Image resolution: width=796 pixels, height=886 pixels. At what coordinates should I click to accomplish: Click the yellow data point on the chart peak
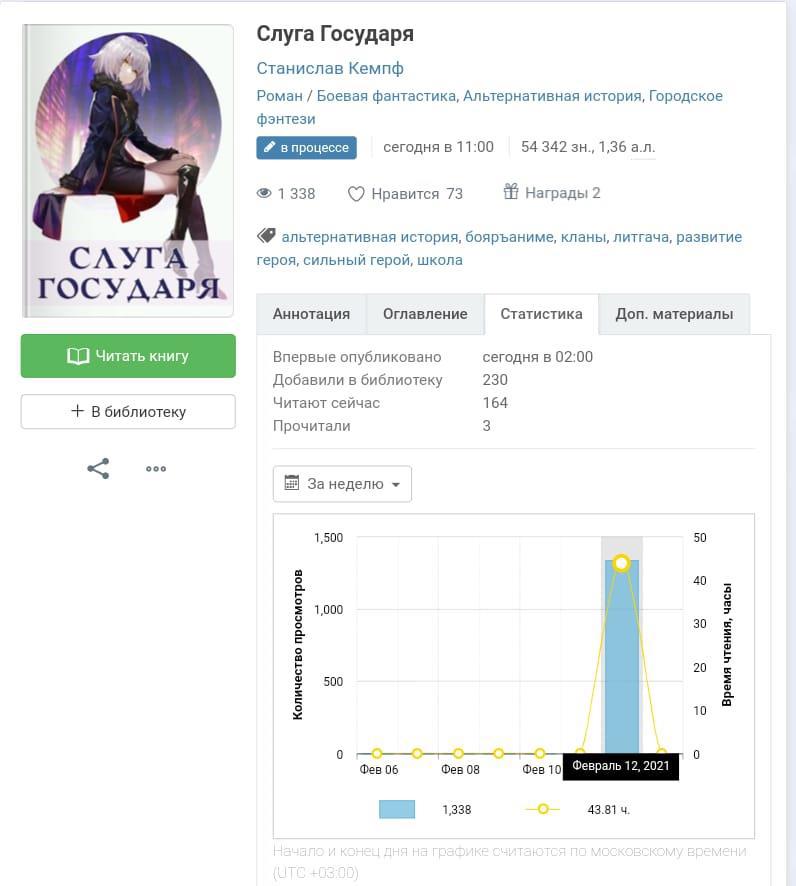point(621,563)
